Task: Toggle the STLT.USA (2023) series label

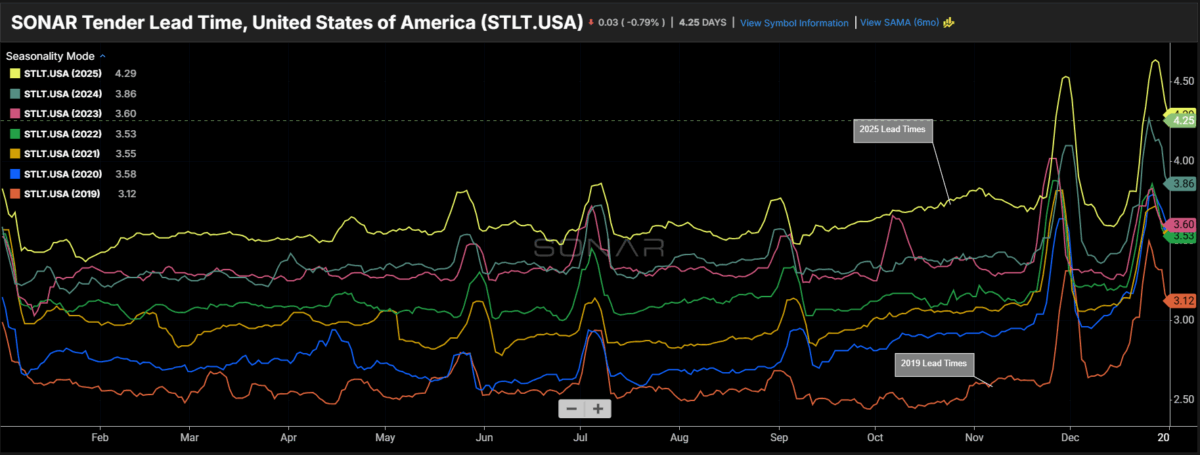Action: (64, 114)
